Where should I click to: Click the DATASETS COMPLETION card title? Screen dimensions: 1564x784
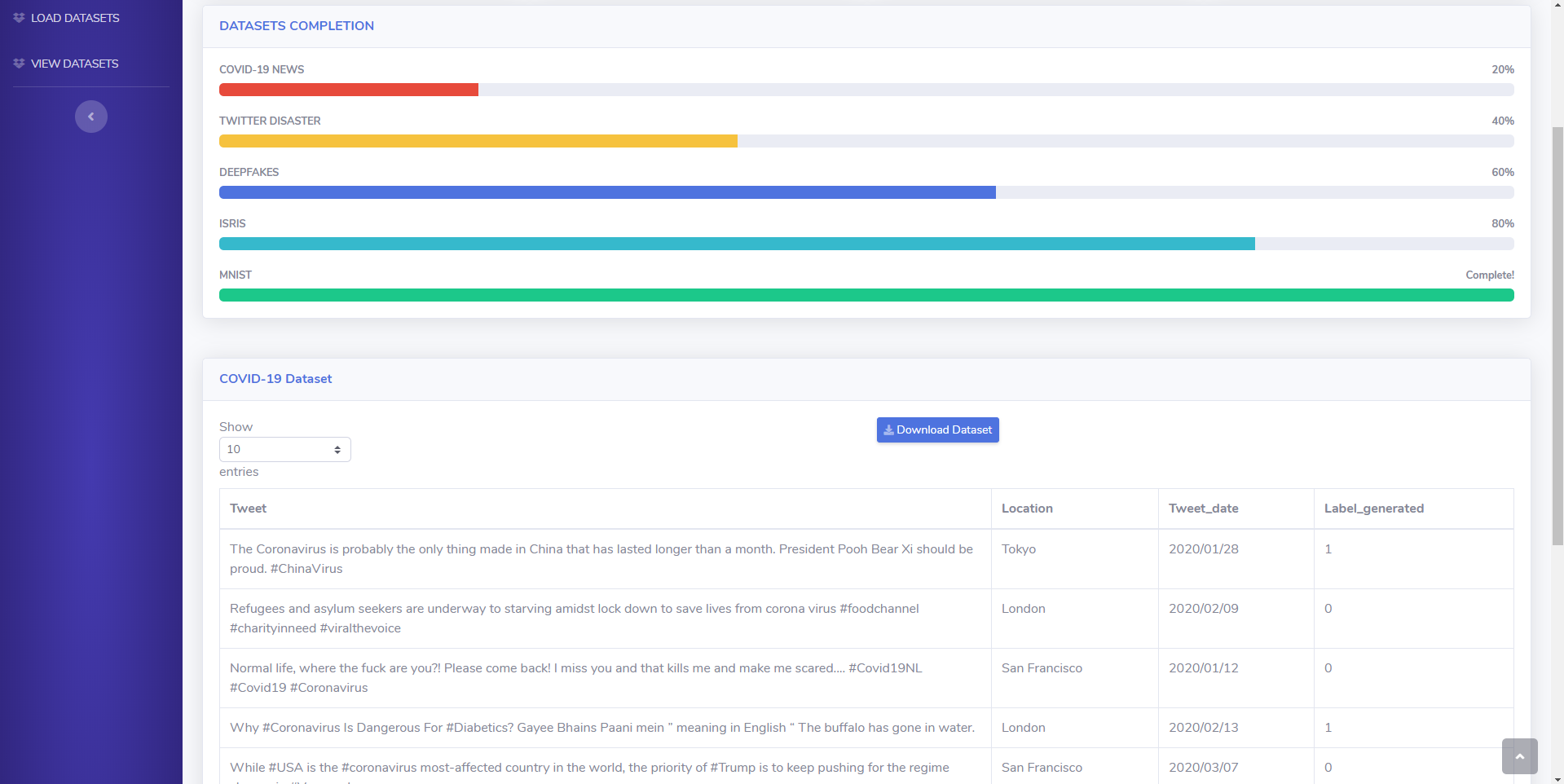pos(297,26)
